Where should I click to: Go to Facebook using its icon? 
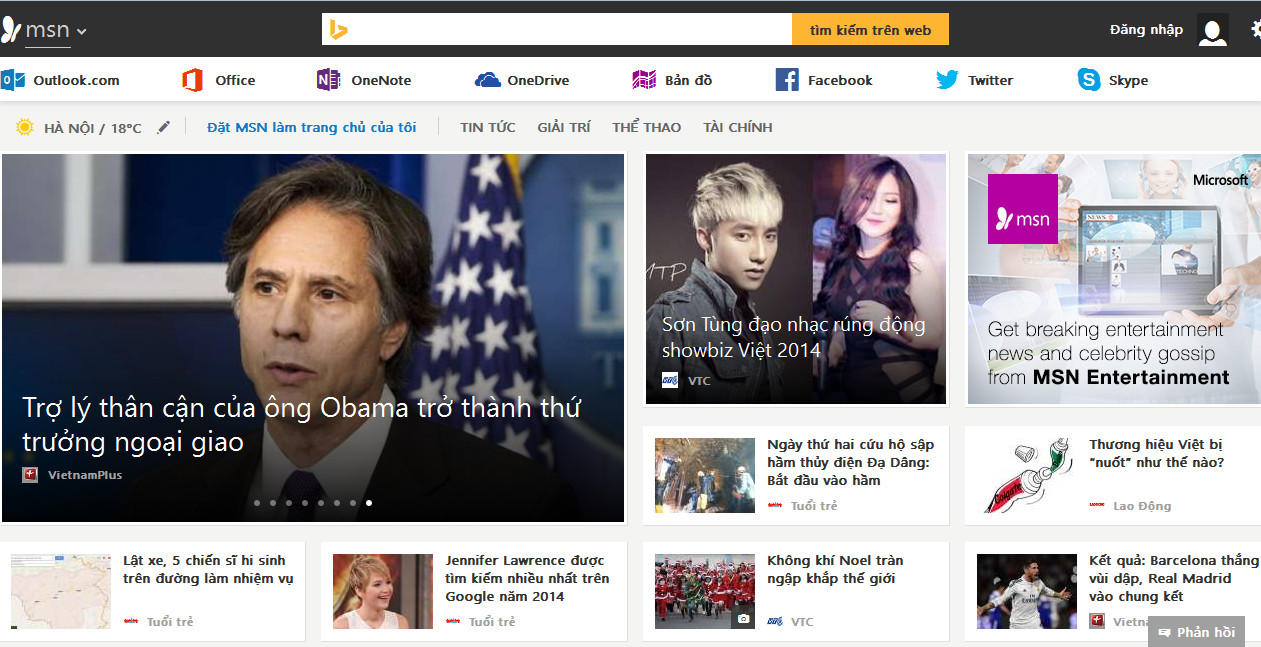pos(787,80)
